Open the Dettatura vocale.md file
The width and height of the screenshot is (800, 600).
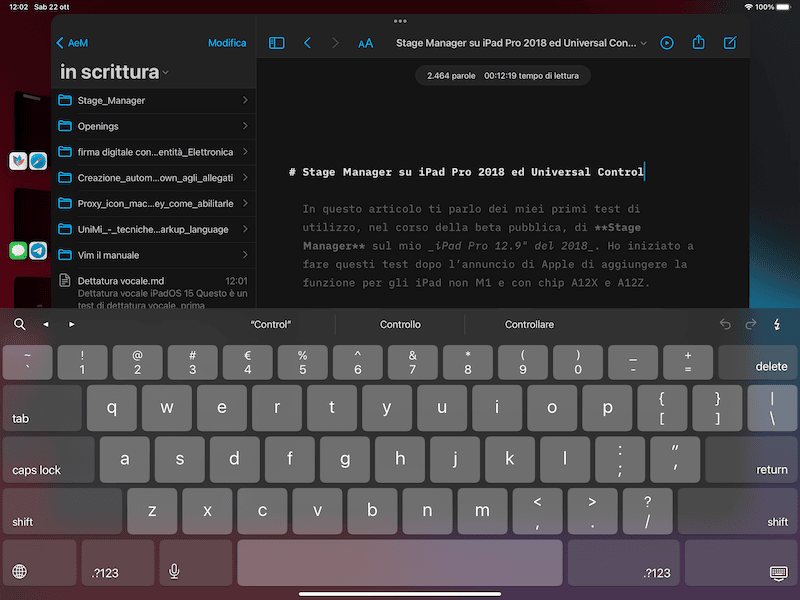click(154, 289)
